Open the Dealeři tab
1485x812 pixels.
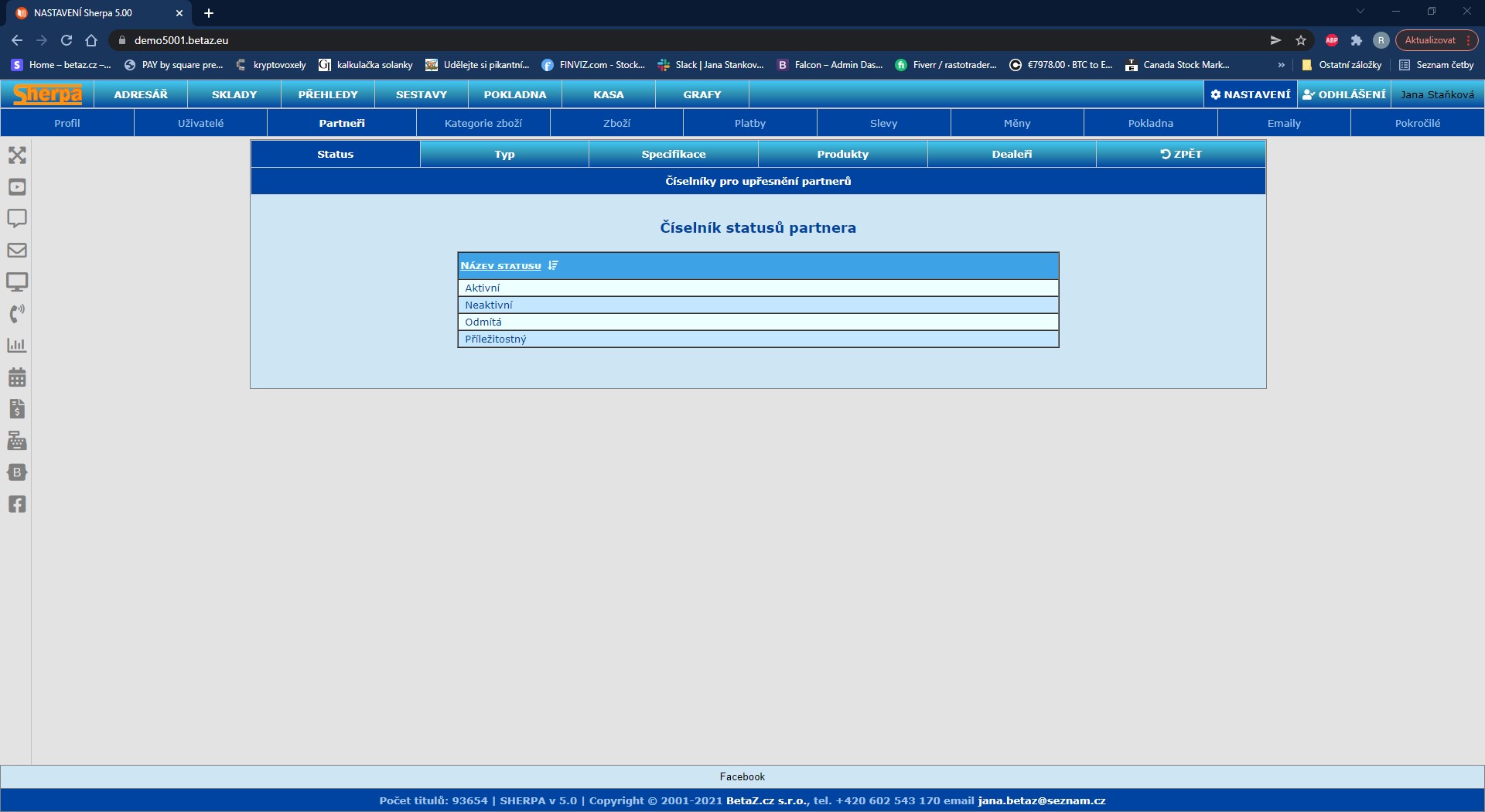tap(1012, 155)
